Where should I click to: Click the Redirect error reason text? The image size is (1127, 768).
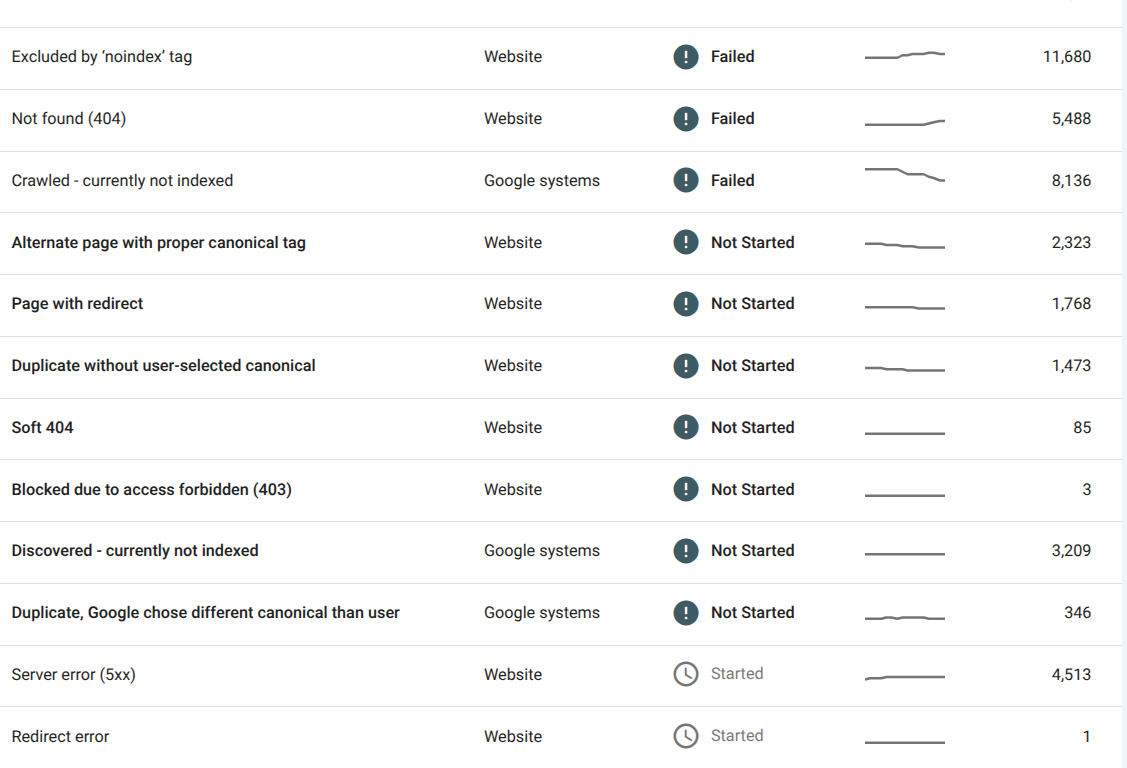[60, 737]
